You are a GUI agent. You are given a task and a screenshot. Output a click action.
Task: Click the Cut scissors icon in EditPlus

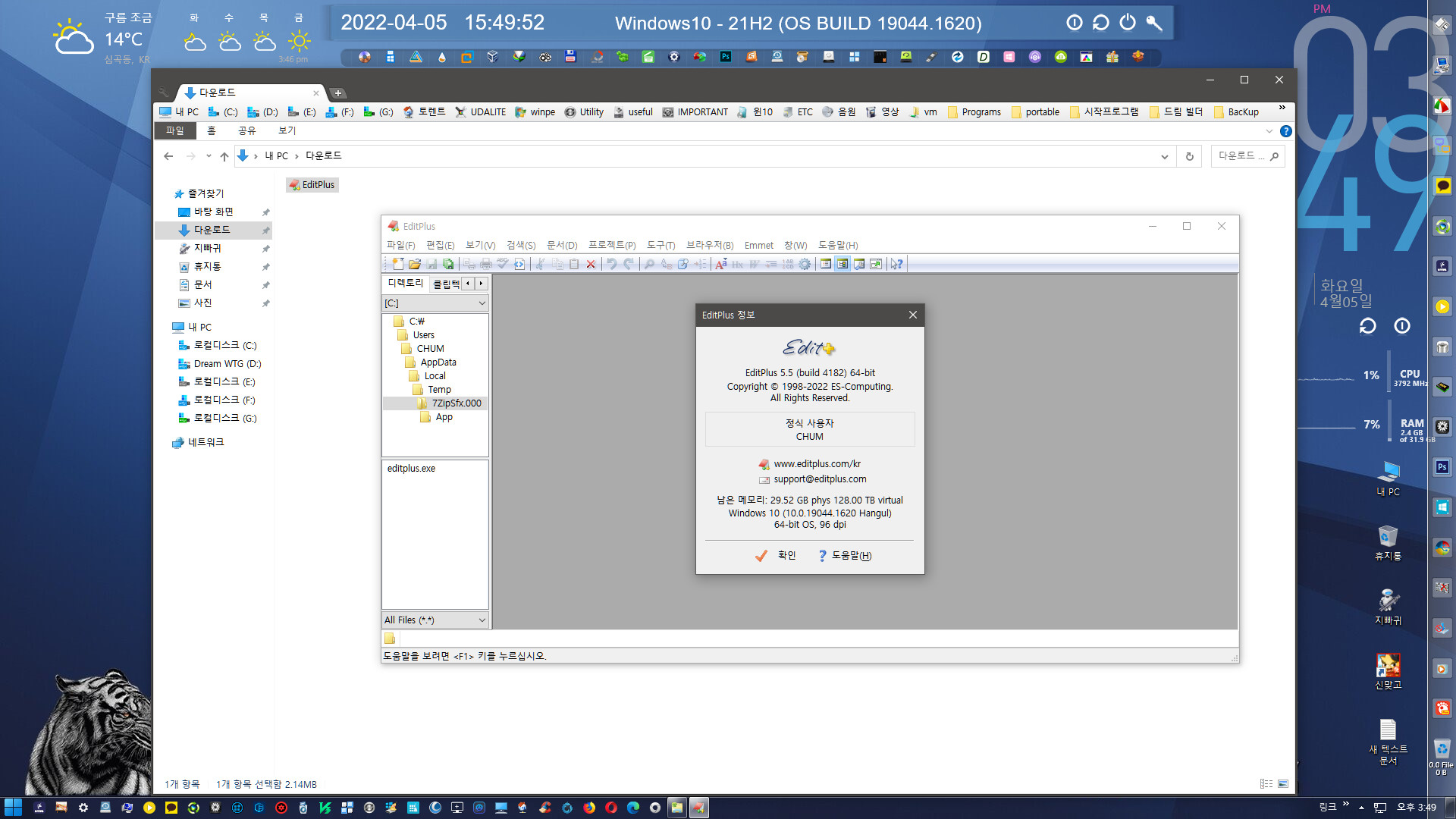pos(539,264)
